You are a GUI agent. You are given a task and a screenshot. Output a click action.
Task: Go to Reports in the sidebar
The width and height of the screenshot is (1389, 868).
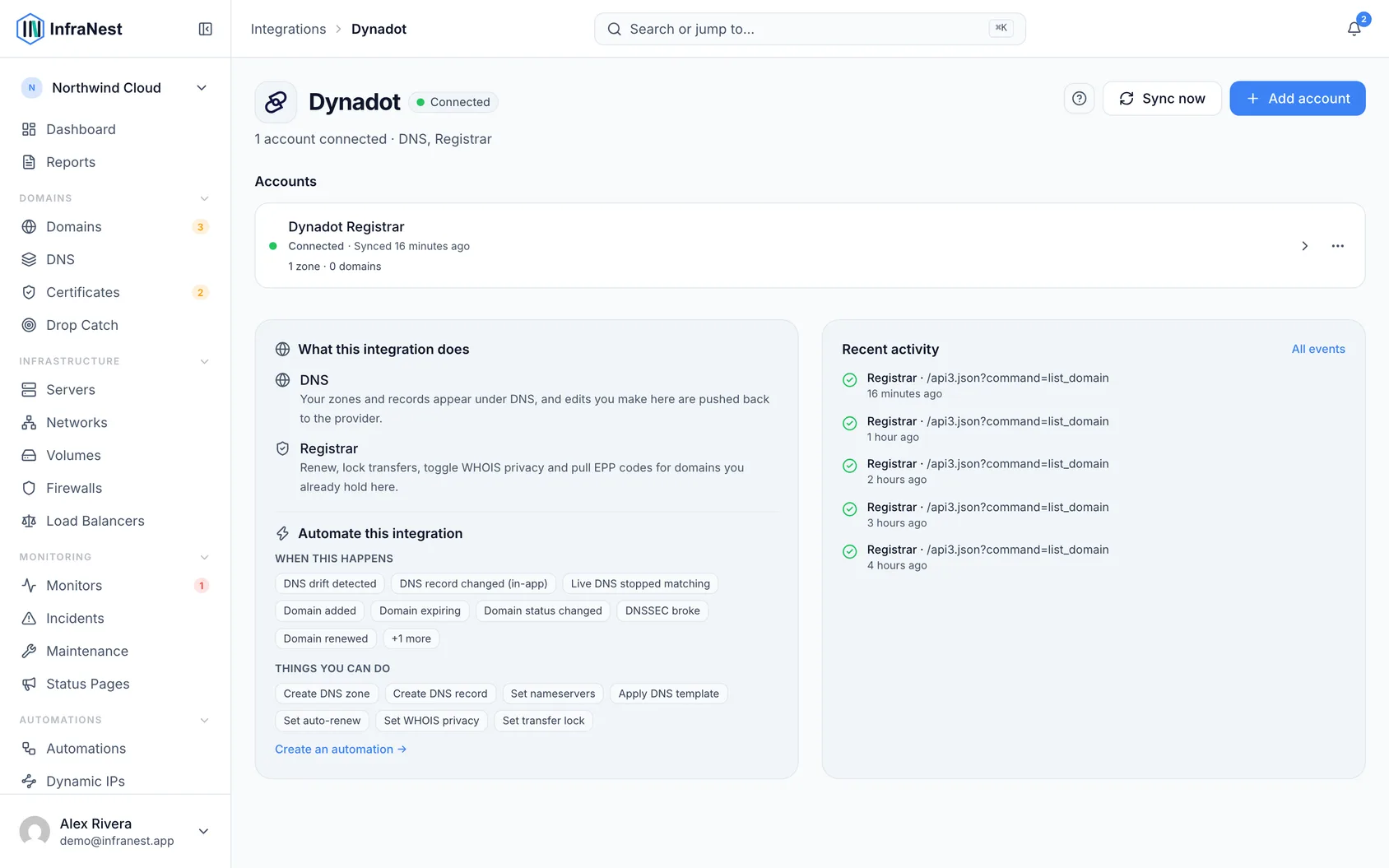115,162
